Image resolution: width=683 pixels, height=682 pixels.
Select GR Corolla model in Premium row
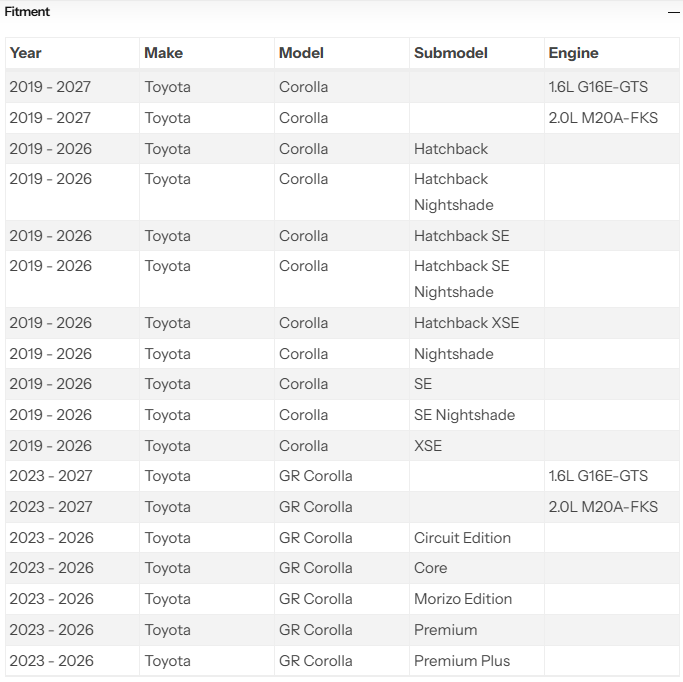pos(342,630)
